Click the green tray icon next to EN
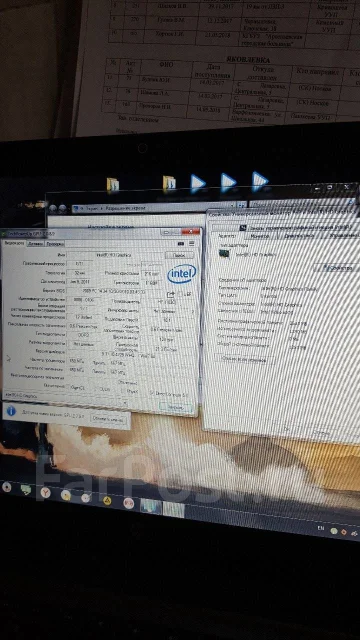 (333, 531)
